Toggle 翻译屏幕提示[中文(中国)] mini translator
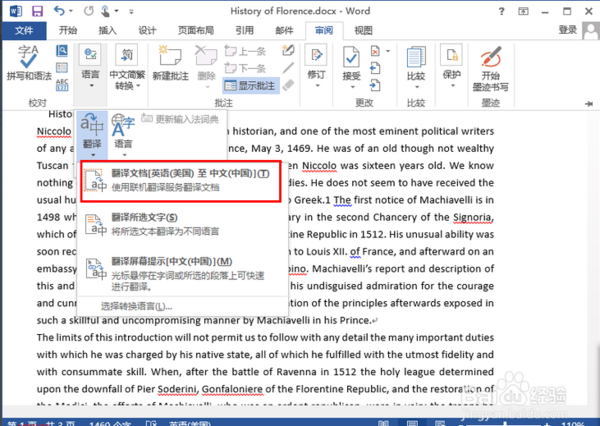The width and height of the screenshot is (600, 426). tap(182, 273)
